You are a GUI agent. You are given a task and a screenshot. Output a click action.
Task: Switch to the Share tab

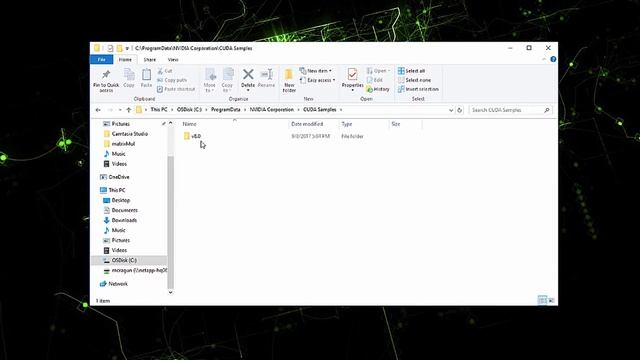150,60
